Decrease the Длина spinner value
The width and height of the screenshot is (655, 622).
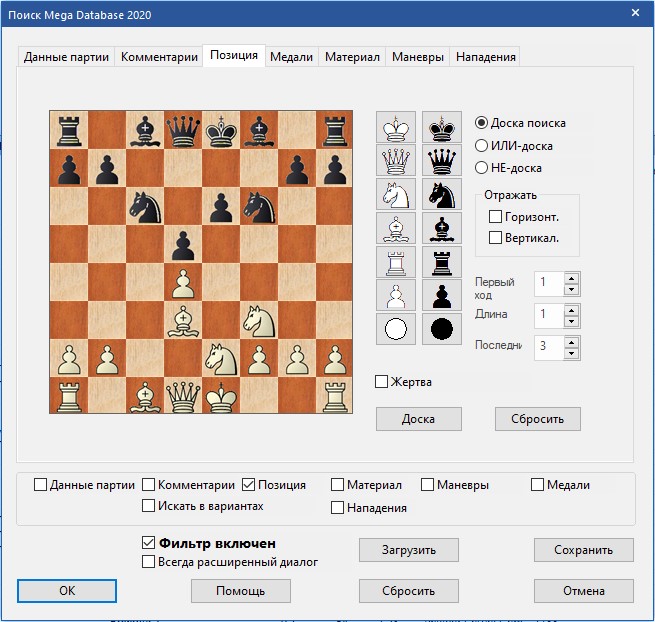pos(571,322)
